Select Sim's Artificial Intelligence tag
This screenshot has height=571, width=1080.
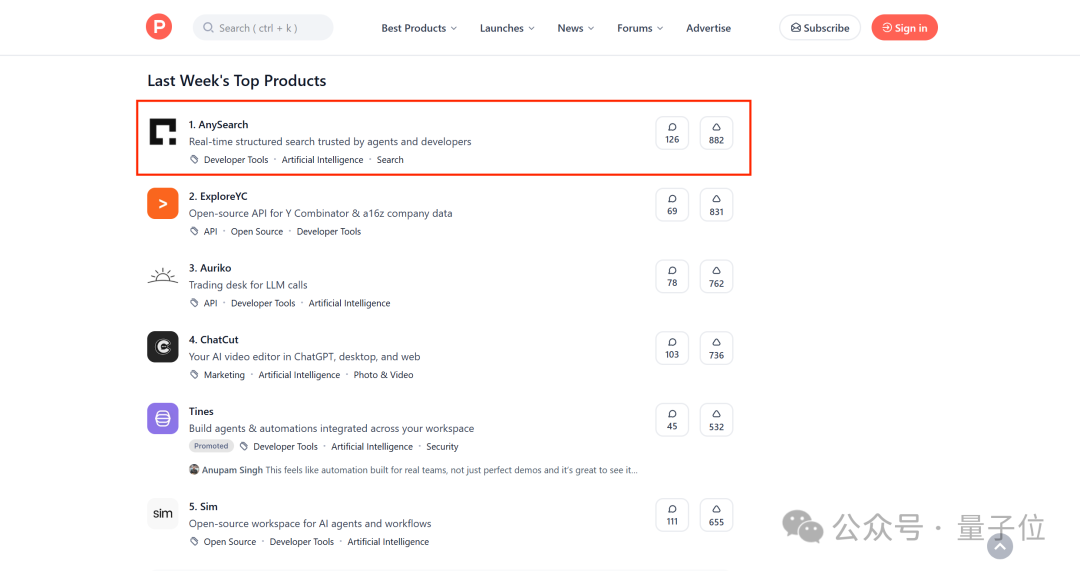pos(388,542)
